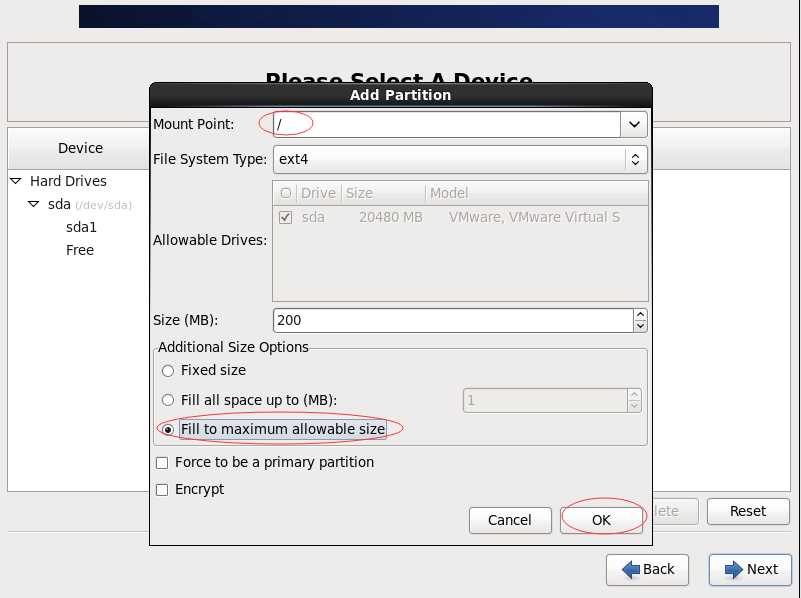Select the Fixed size radio button
Image resolution: width=801 pixels, height=598 pixels.
coord(168,371)
